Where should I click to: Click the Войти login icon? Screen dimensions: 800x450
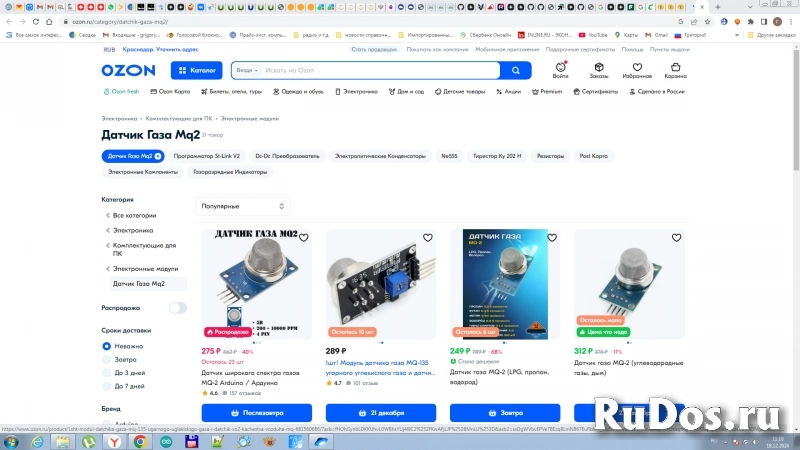[560, 68]
